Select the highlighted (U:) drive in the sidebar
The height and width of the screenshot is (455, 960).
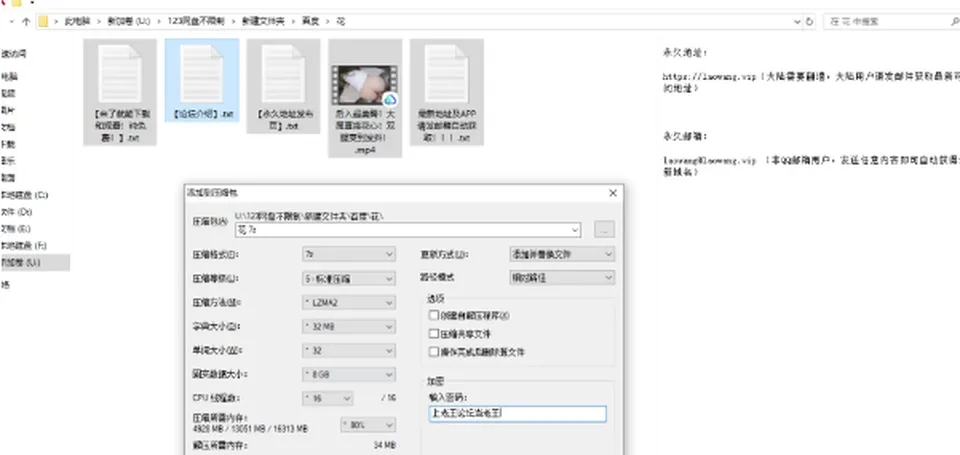coord(35,262)
